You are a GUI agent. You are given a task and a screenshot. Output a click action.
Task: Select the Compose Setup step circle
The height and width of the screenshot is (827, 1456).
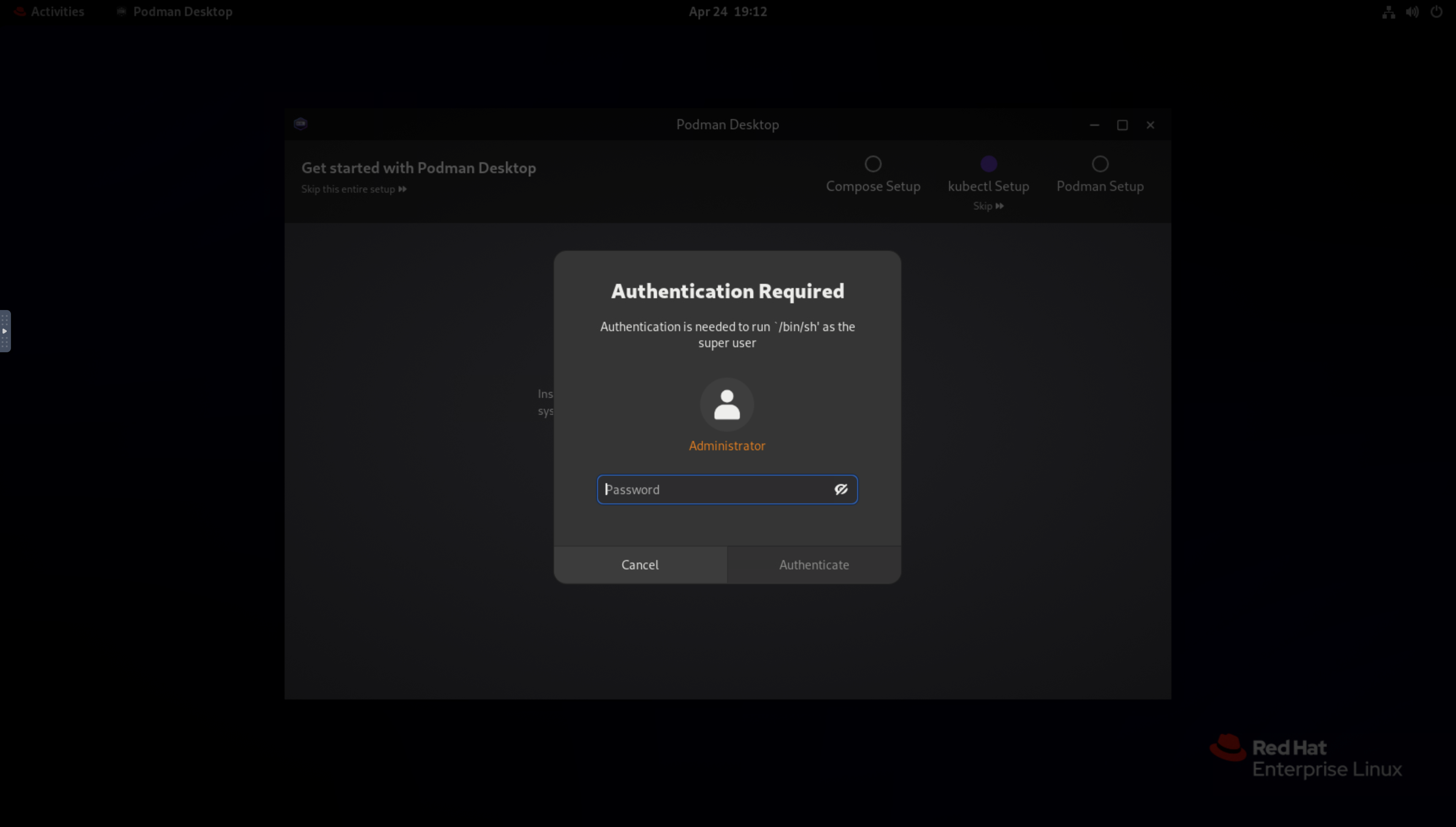[x=873, y=164]
